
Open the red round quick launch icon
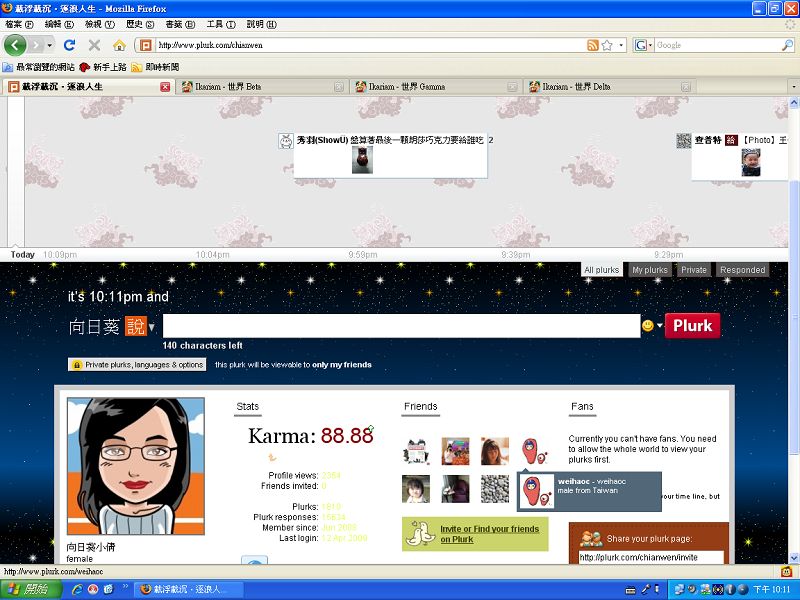(x=93, y=590)
